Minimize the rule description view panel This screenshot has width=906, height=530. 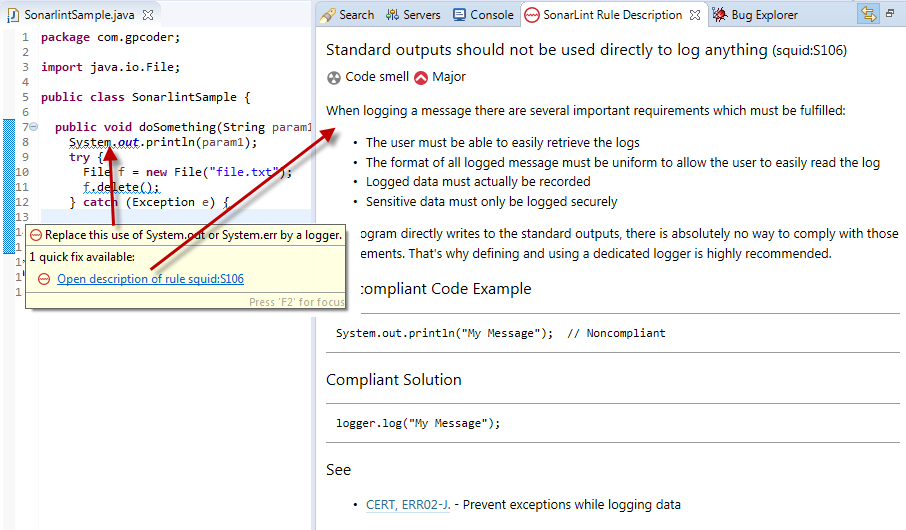pyautogui.click(x=891, y=14)
